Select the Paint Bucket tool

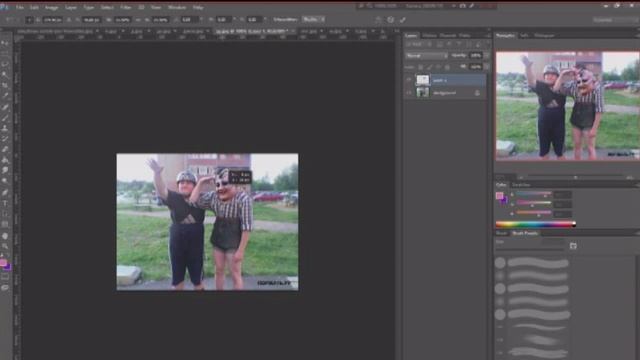5,160
